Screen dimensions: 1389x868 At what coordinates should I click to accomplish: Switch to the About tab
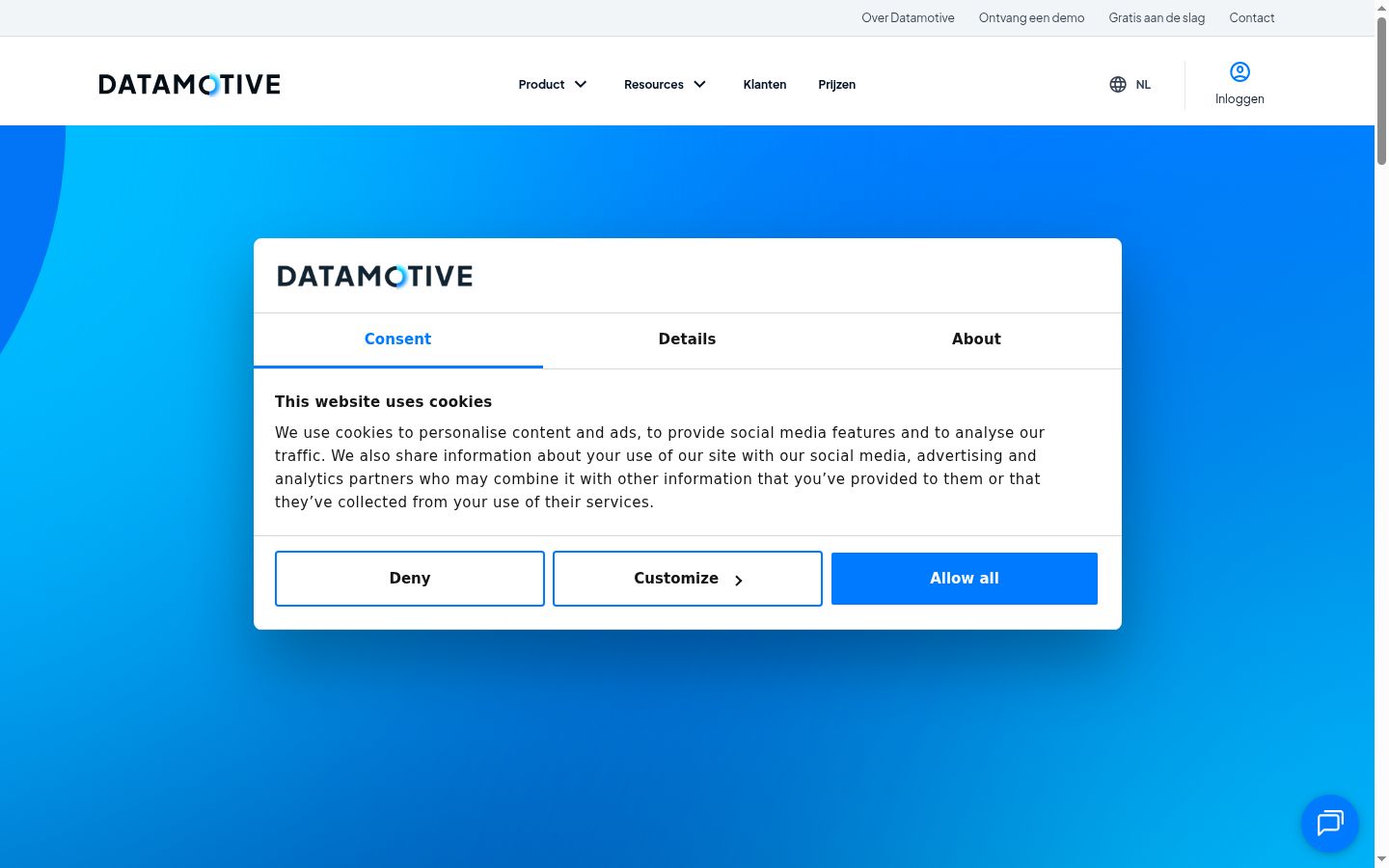click(x=977, y=339)
